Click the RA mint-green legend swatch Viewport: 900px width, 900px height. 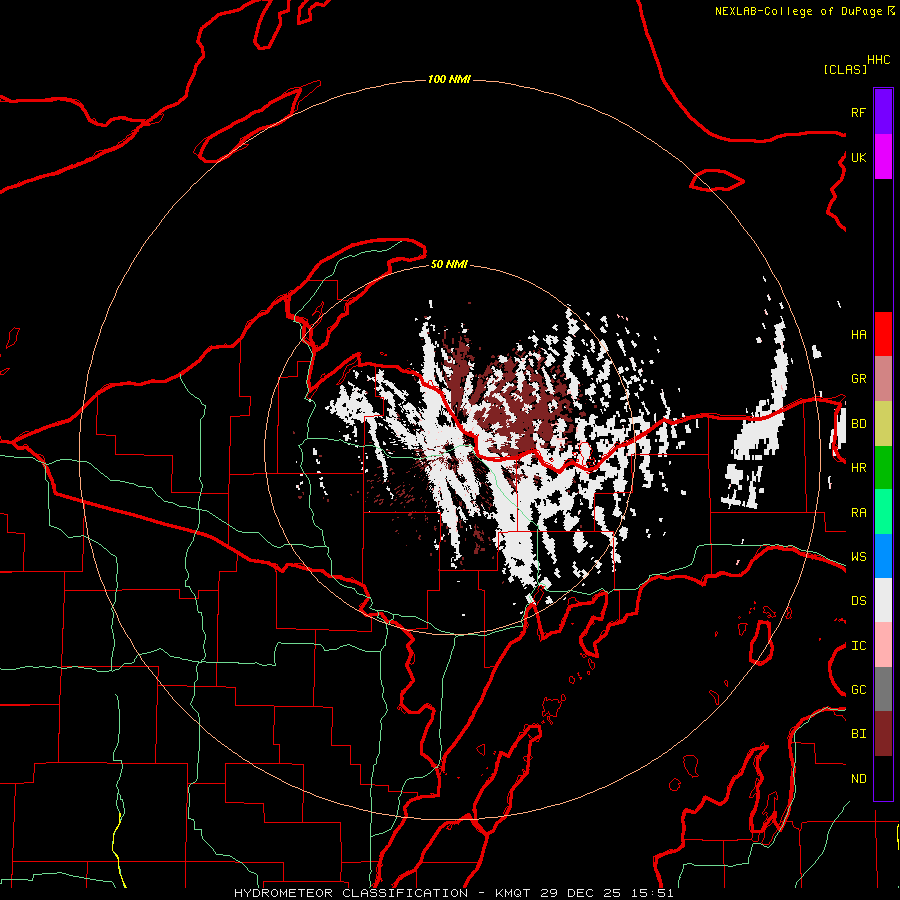[883, 512]
